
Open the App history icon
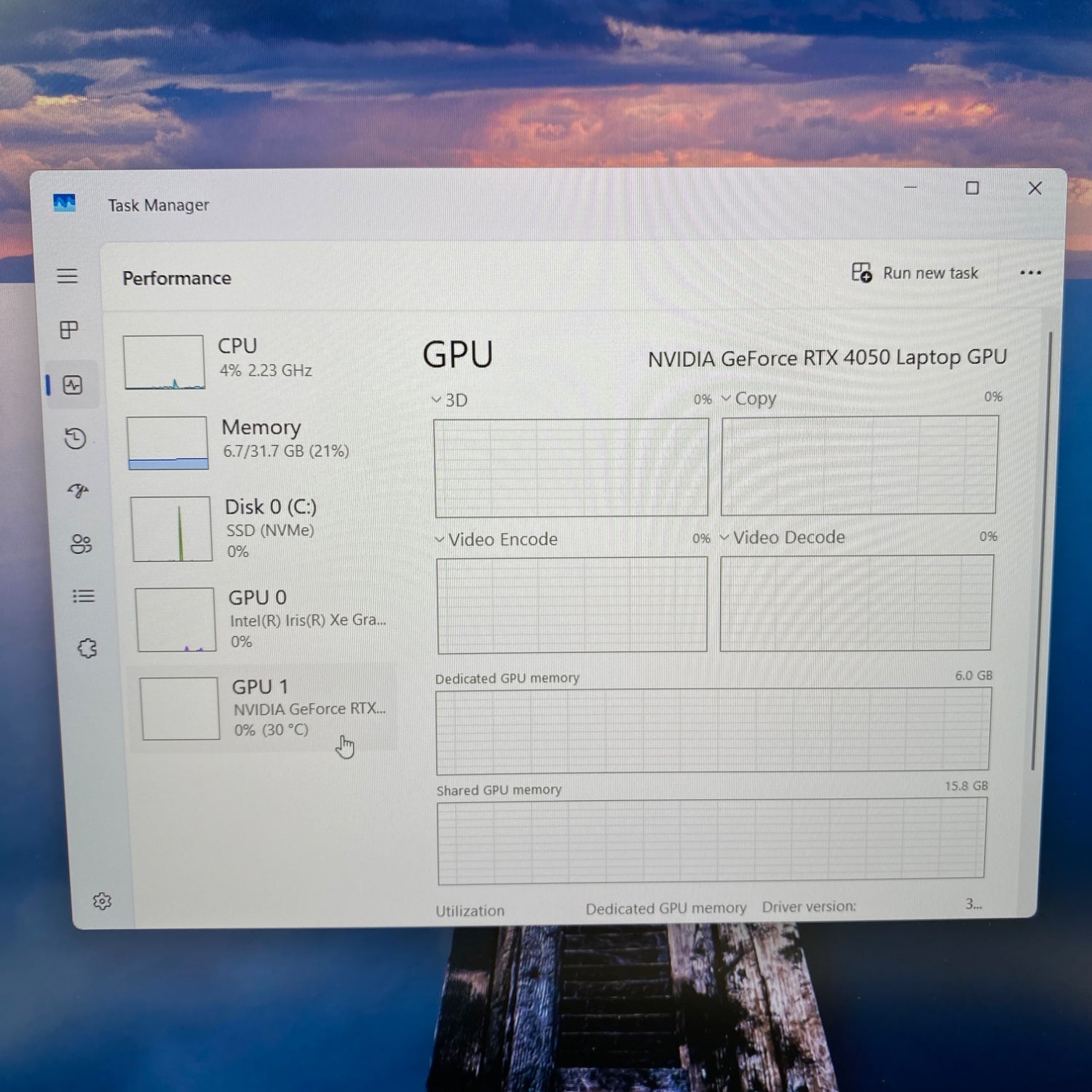[x=75, y=438]
